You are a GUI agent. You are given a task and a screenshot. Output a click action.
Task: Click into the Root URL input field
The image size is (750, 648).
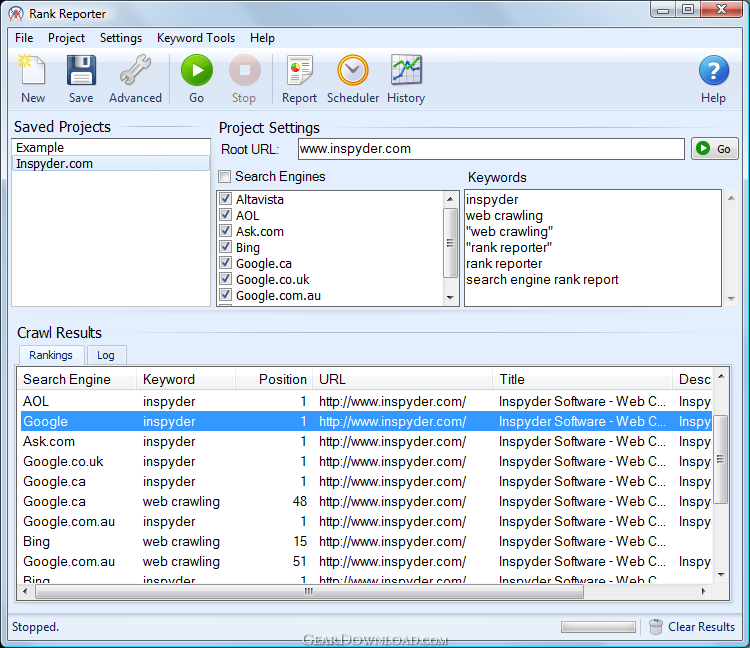(x=491, y=149)
